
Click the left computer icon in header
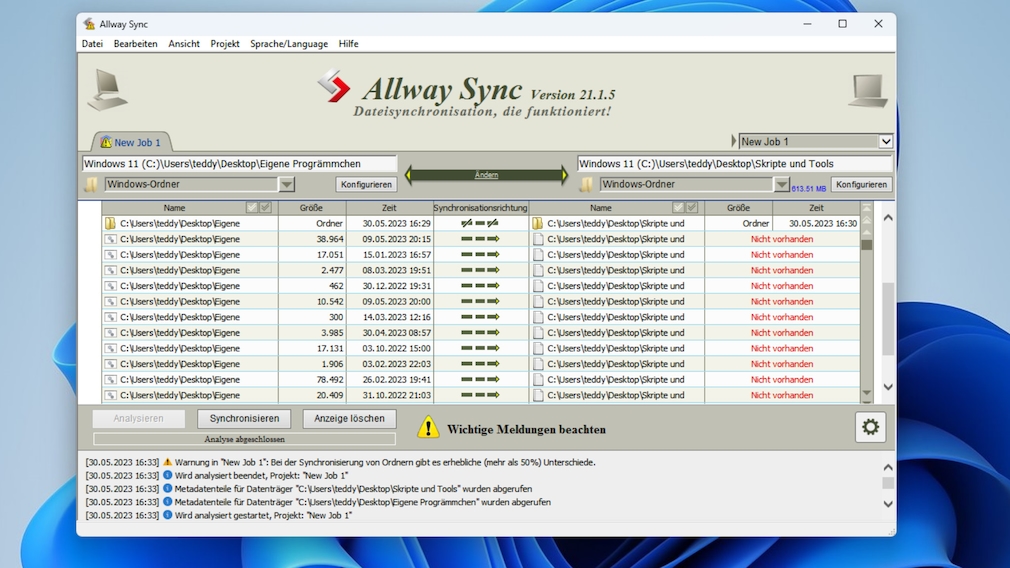[106, 90]
